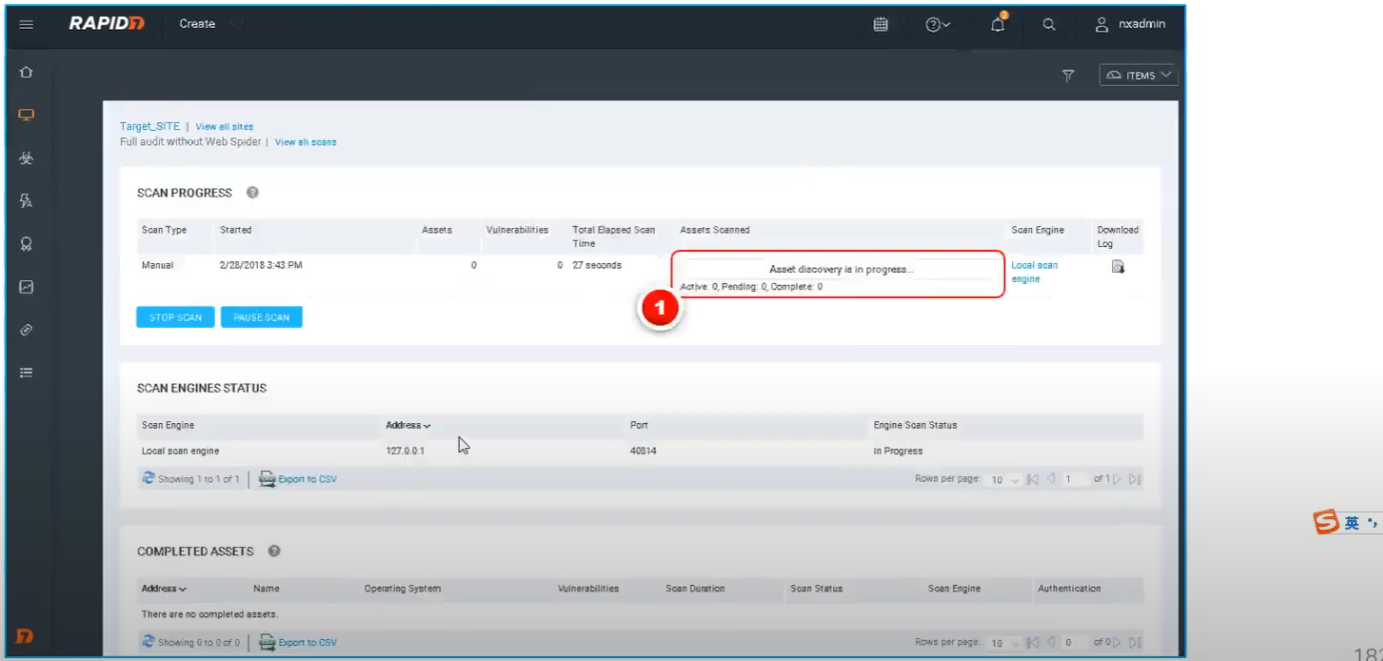
Task: Click the filter funnel icon
Action: (1068, 75)
